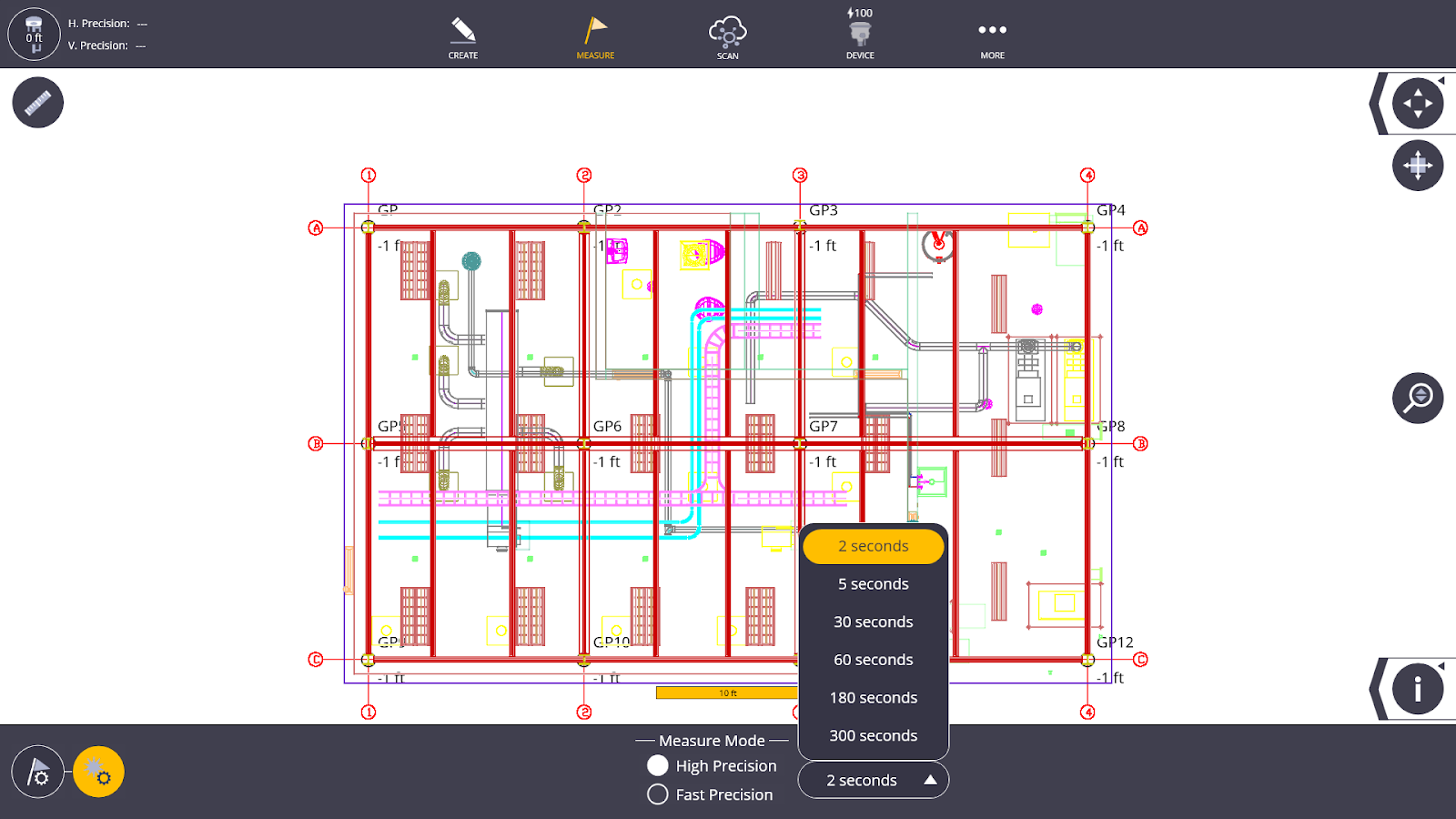Click the tape measure ruler icon
The height and width of the screenshot is (819, 1456).
tap(38, 103)
